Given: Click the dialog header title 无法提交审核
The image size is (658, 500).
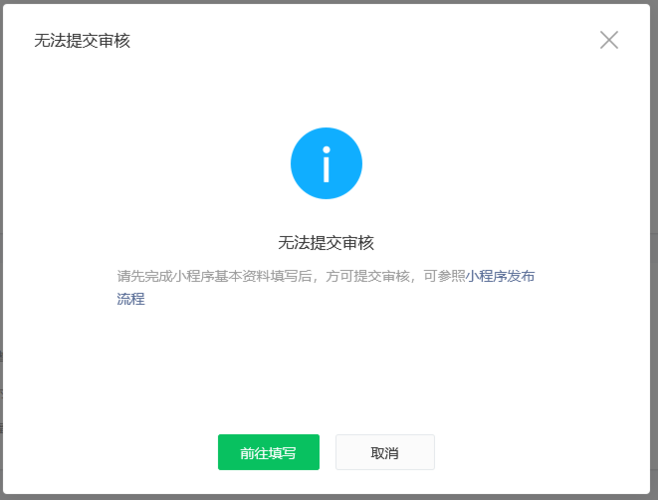Looking at the screenshot, I should coord(82,41).
